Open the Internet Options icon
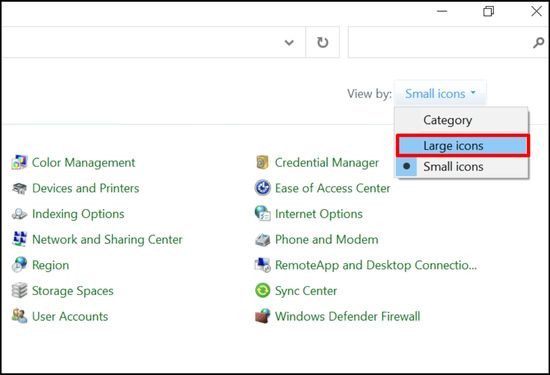The image size is (550, 375). click(x=262, y=214)
